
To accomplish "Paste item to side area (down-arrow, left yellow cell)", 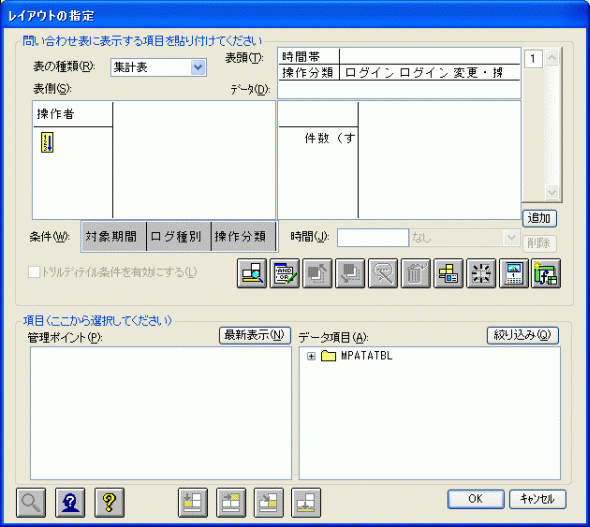I will (x=193, y=503).
